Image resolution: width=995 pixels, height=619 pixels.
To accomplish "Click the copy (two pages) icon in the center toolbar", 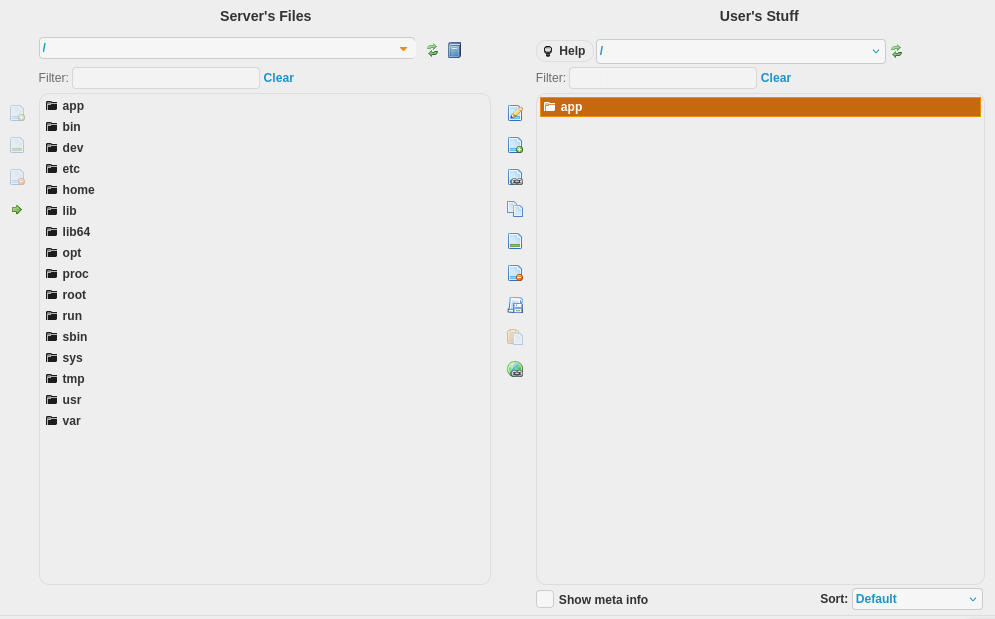I will click(515, 209).
